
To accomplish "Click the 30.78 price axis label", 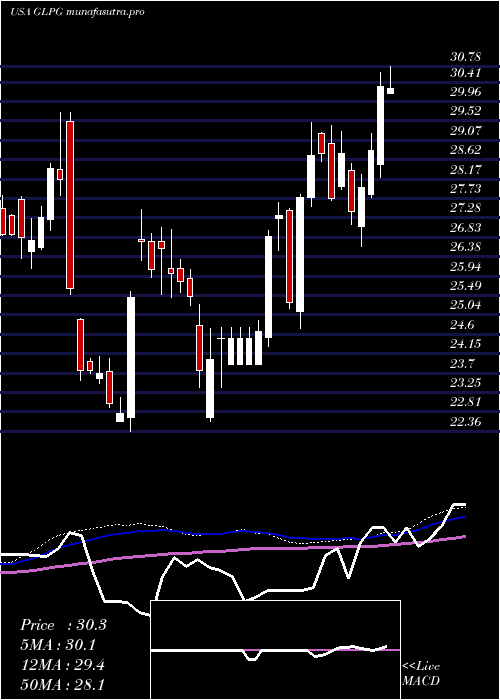I will pos(466,57).
